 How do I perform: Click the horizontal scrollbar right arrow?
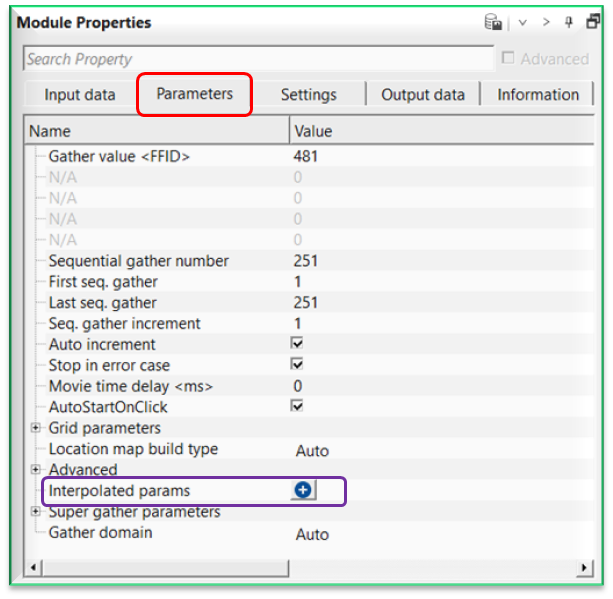pyautogui.click(x=583, y=568)
